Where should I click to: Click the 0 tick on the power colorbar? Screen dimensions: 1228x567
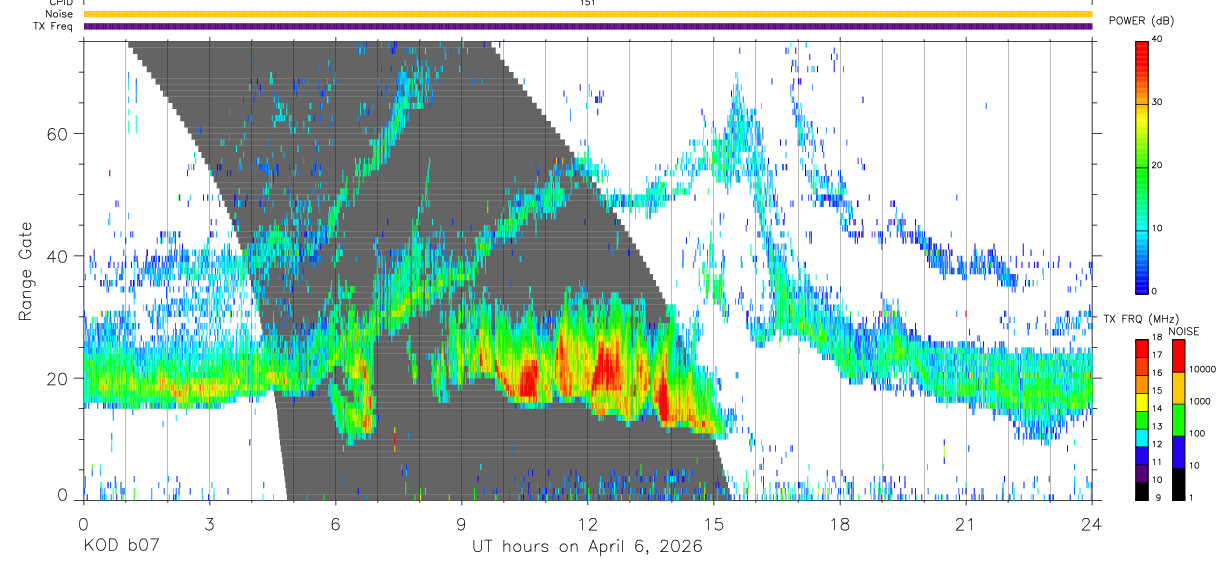[x=1155, y=291]
